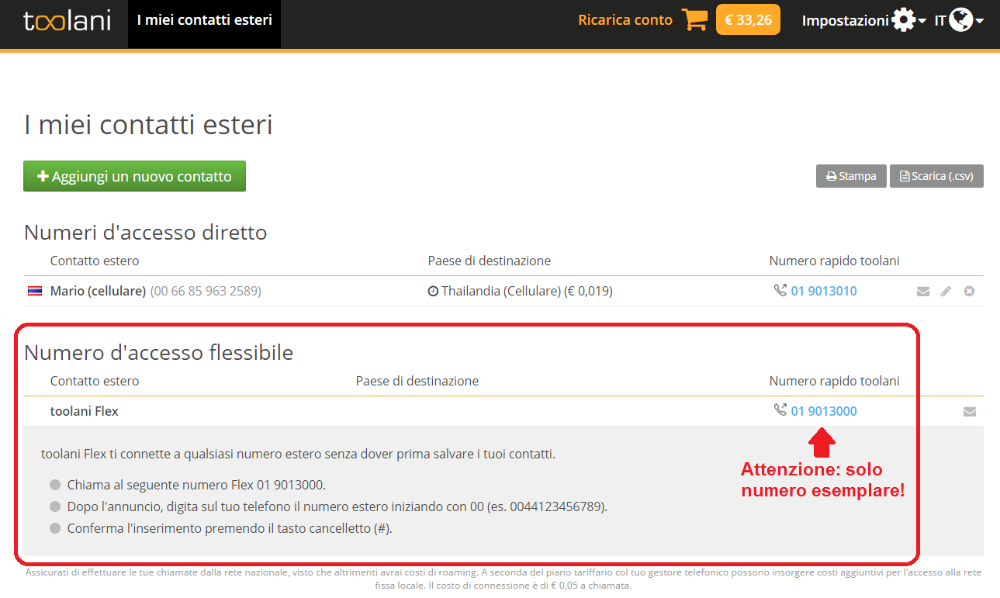Click the Scarica (.csv) button
1000x598 pixels.
(x=936, y=176)
